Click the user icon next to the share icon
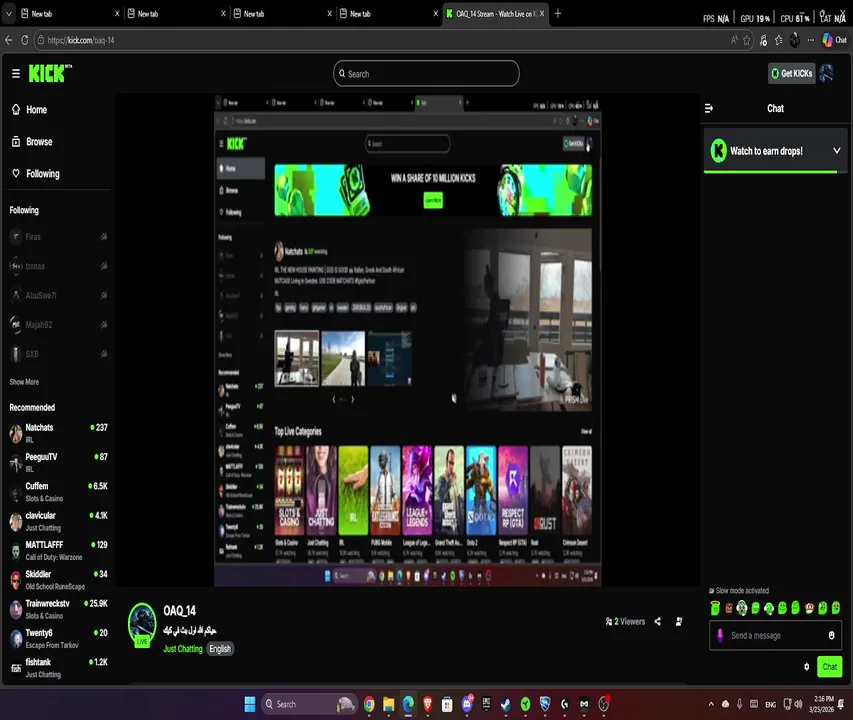853x720 pixels. pyautogui.click(x=679, y=621)
